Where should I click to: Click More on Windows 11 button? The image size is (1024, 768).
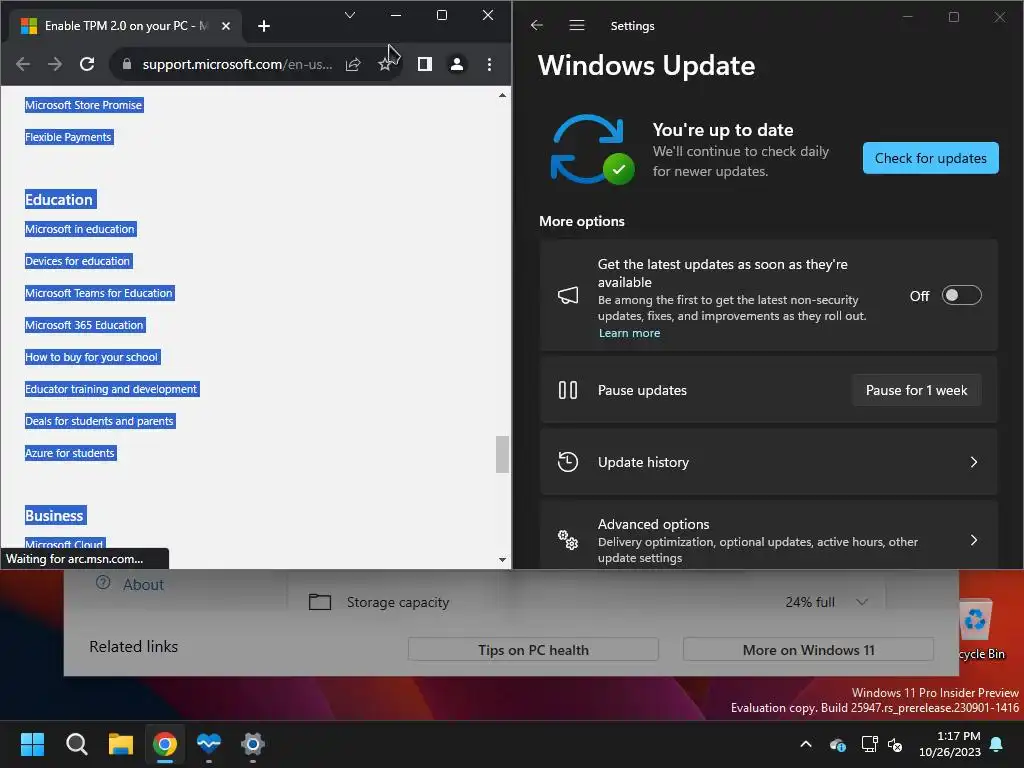808,650
